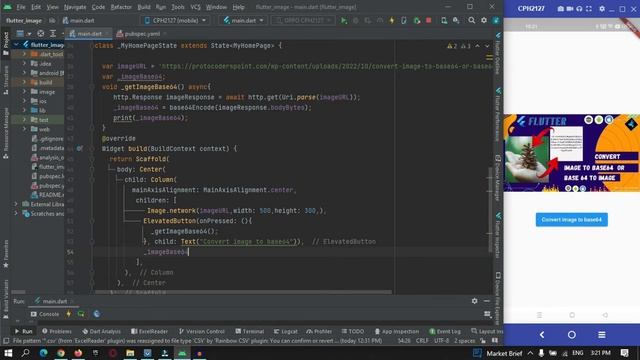Toggle fullscreen icon in CPH2127 window

coord(589,9)
